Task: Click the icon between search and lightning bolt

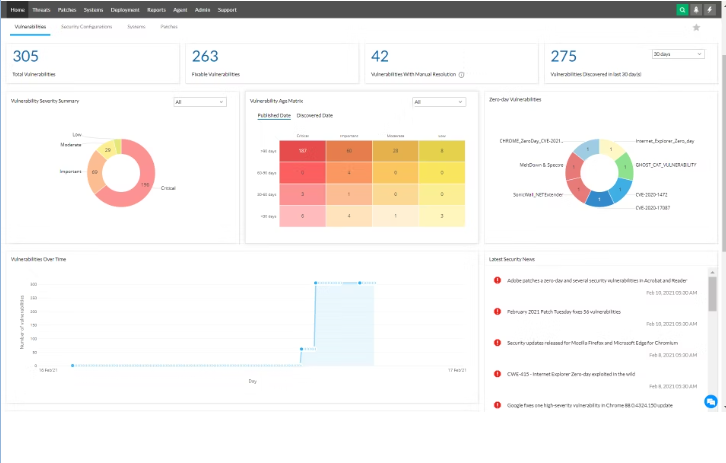Action: pos(696,9)
